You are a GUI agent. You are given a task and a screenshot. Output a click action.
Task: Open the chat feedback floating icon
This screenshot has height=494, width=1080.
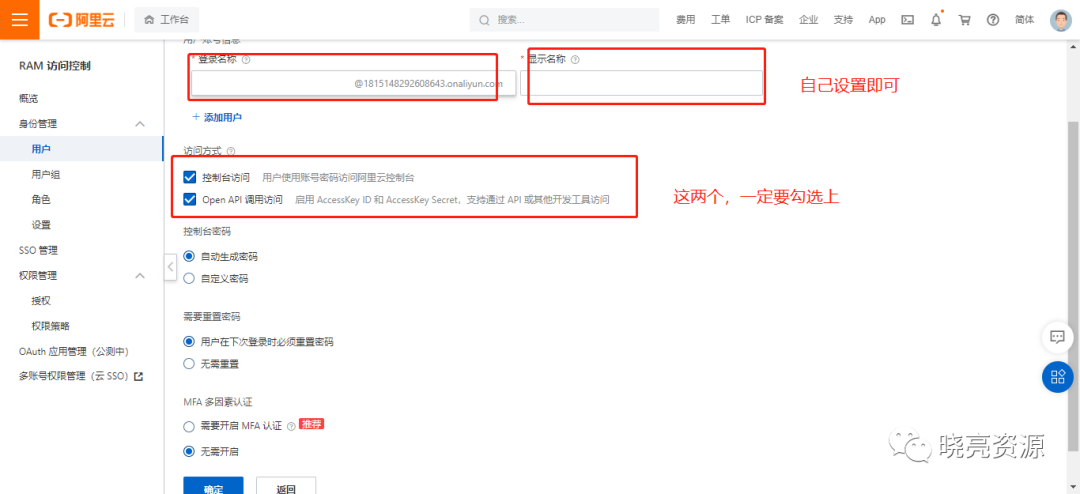point(1057,337)
